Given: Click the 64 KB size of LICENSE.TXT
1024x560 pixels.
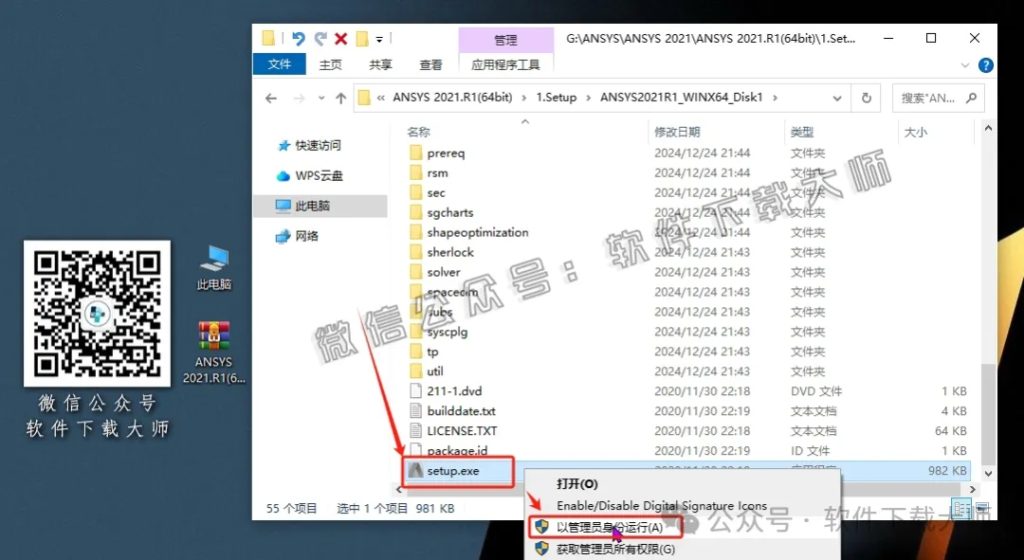Looking at the screenshot, I should 950,431.
